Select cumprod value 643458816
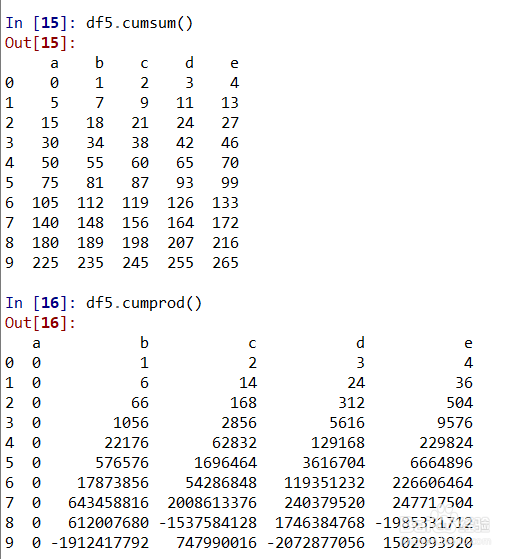521x559 pixels. click(108, 503)
